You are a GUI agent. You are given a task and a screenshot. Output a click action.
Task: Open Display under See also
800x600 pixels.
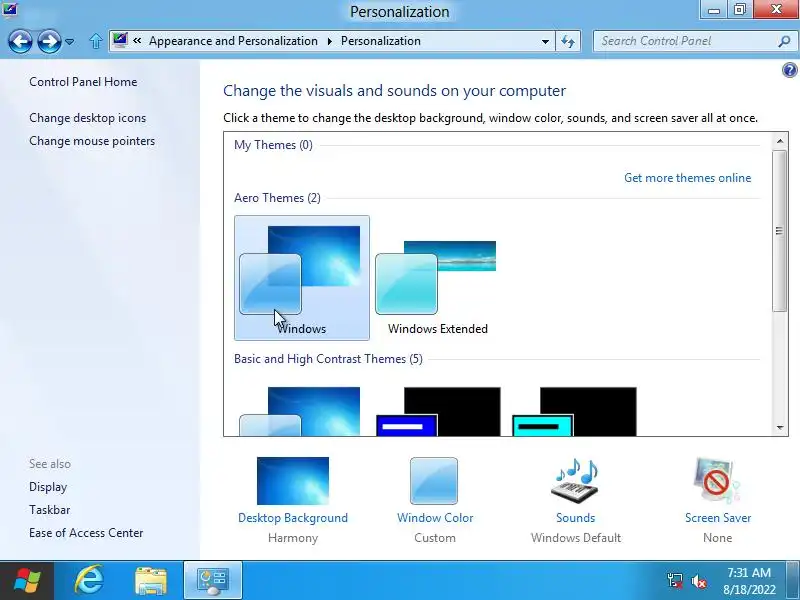pos(48,487)
